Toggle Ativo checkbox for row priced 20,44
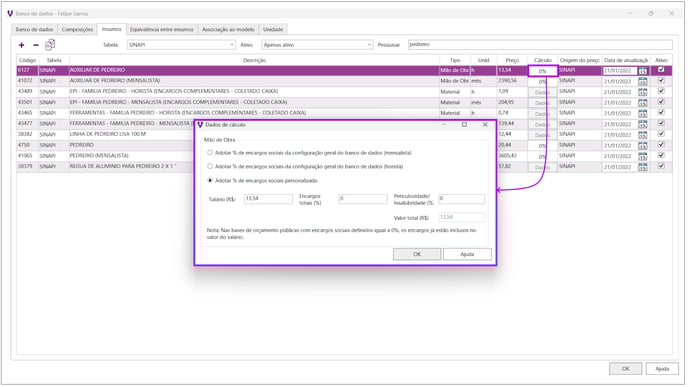688x387 pixels. point(661,145)
